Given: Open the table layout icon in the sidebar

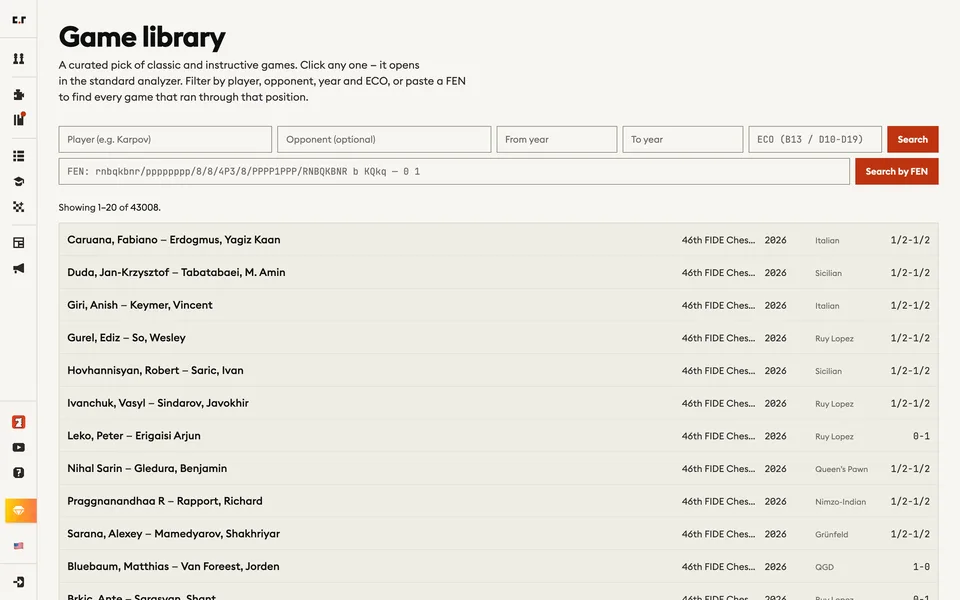Looking at the screenshot, I should [x=19, y=243].
